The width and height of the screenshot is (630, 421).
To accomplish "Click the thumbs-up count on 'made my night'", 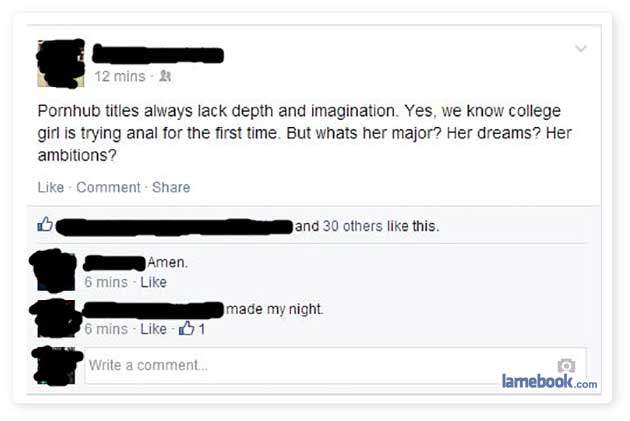I will [x=192, y=329].
